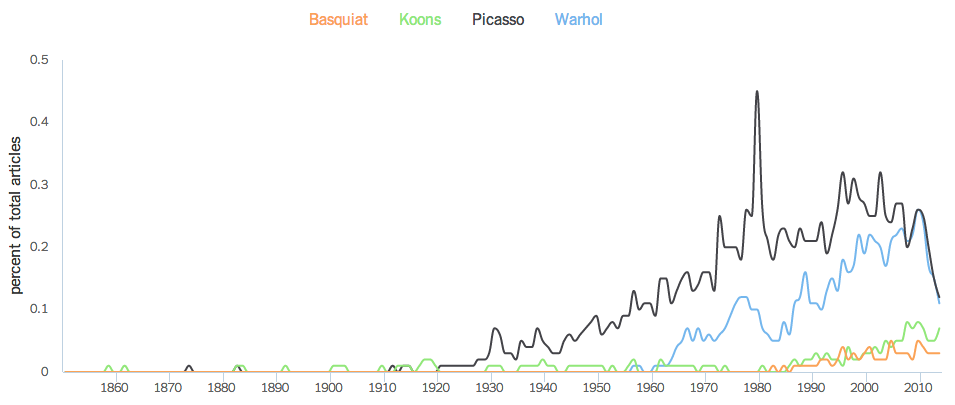Toggle the Koons legend entry
Viewport: 955px width, 405px height.
[x=420, y=20]
